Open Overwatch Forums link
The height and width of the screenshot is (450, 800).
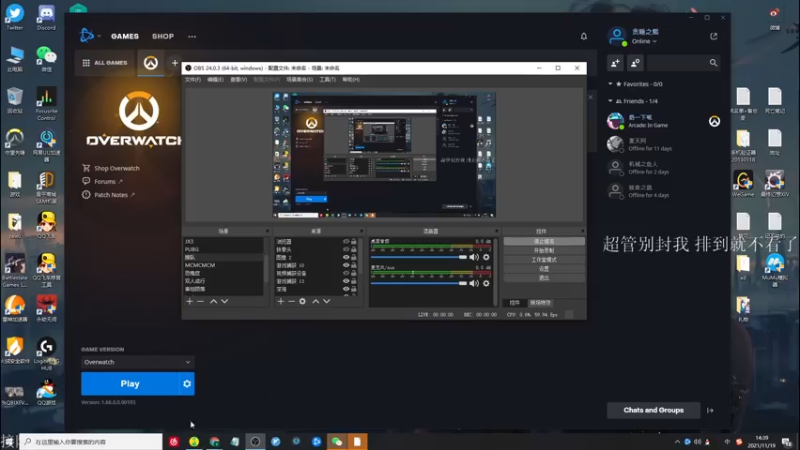point(103,182)
